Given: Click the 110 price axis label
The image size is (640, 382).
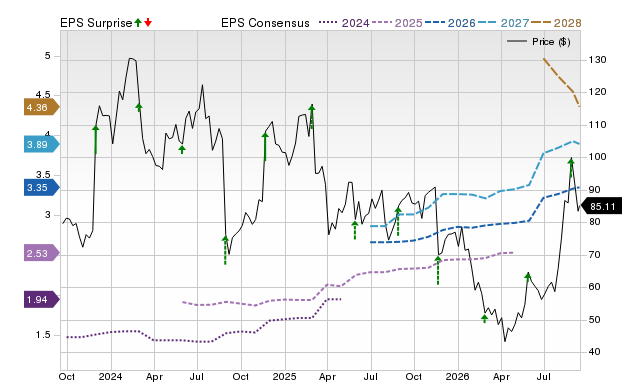Looking at the screenshot, I should (x=597, y=124).
